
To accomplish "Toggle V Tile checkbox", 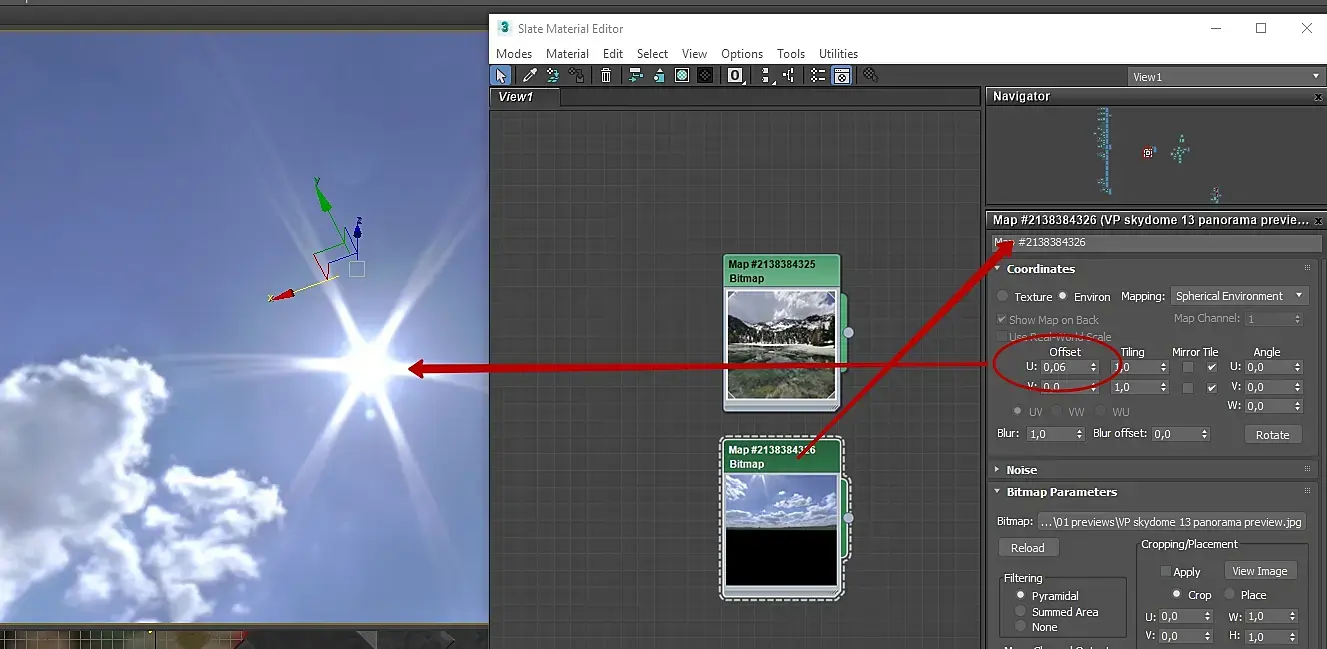I will pyautogui.click(x=1212, y=387).
